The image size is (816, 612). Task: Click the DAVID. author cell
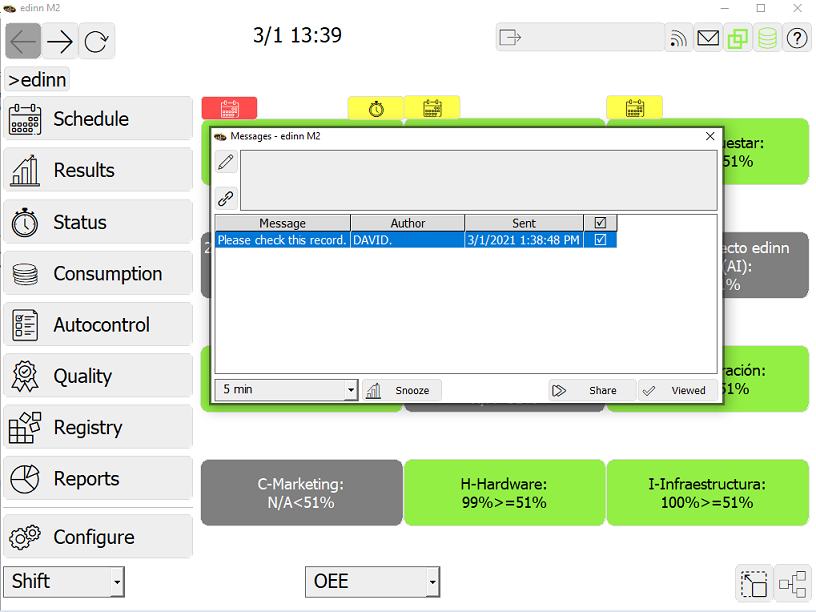tap(407, 240)
